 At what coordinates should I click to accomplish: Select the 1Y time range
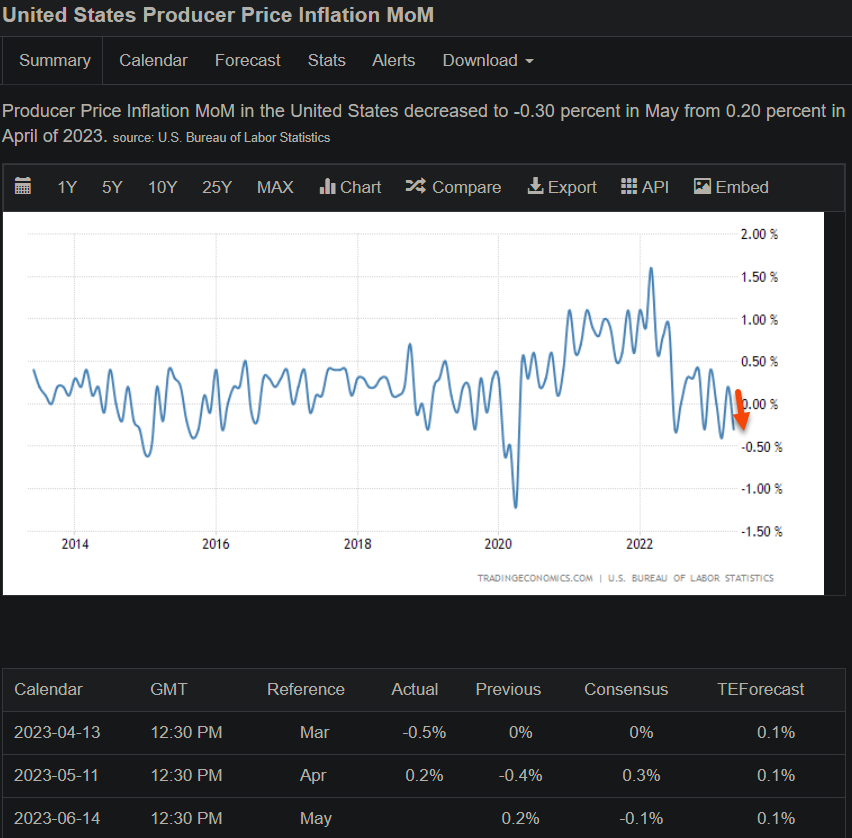(67, 187)
